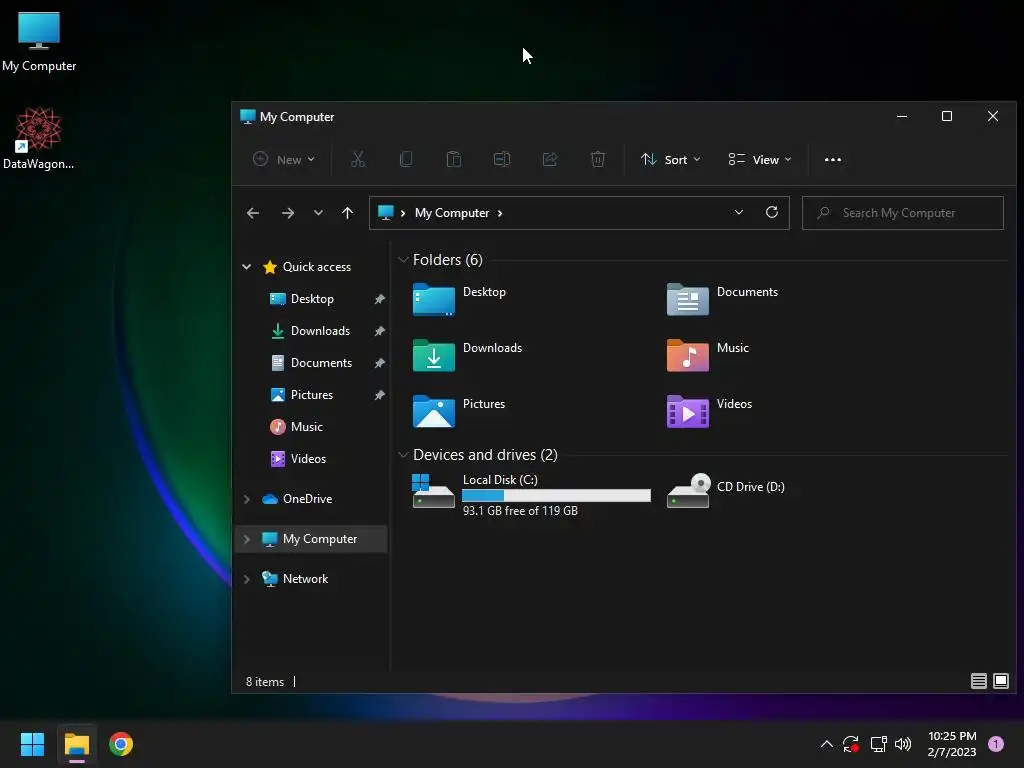
Task: Select Music in Quick access sidebar
Action: pos(306,426)
